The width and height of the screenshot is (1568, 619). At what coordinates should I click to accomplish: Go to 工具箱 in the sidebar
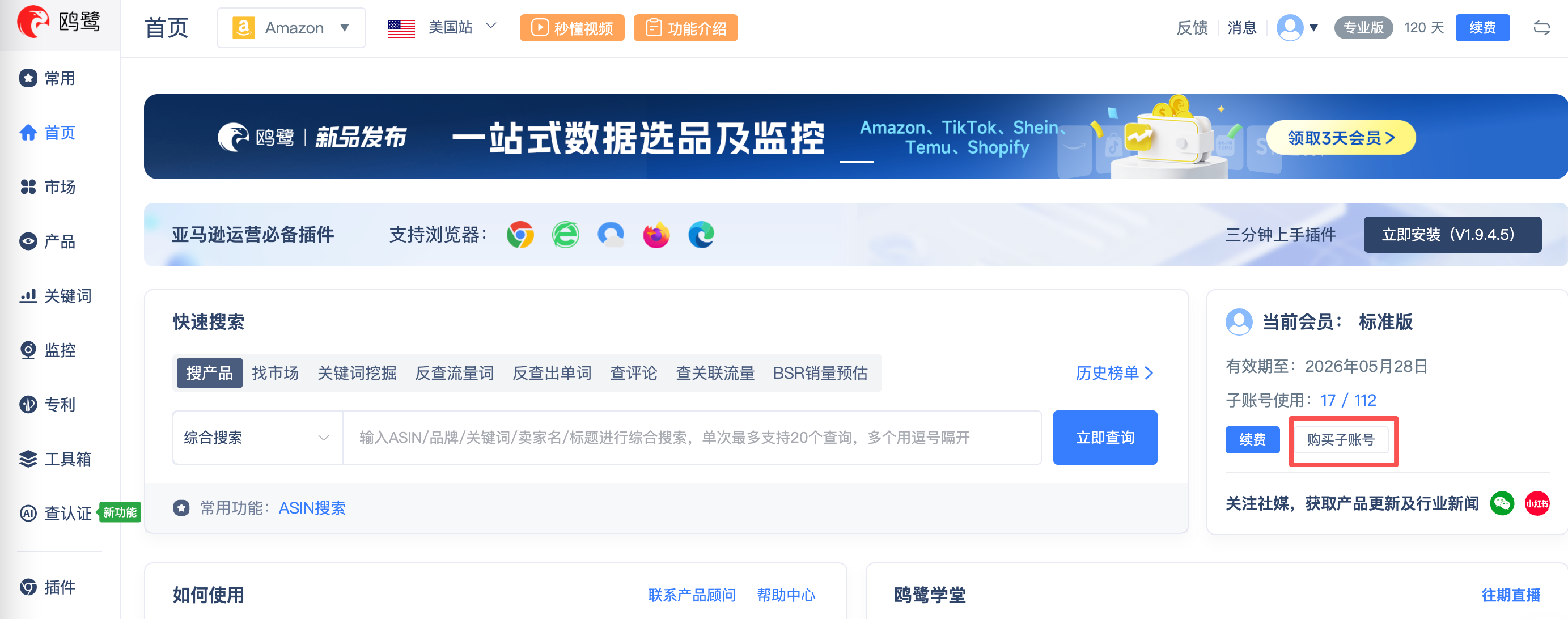pyautogui.click(x=67, y=459)
